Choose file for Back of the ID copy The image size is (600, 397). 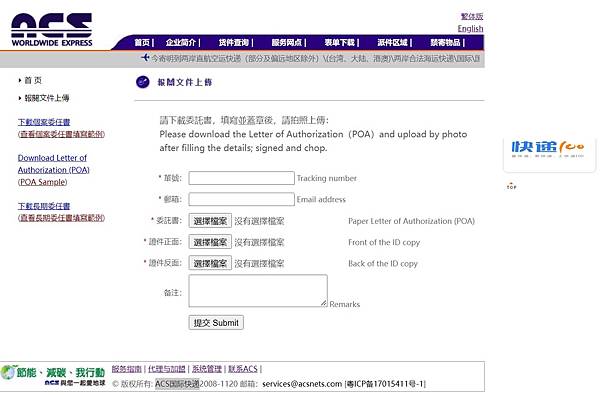(x=210, y=263)
